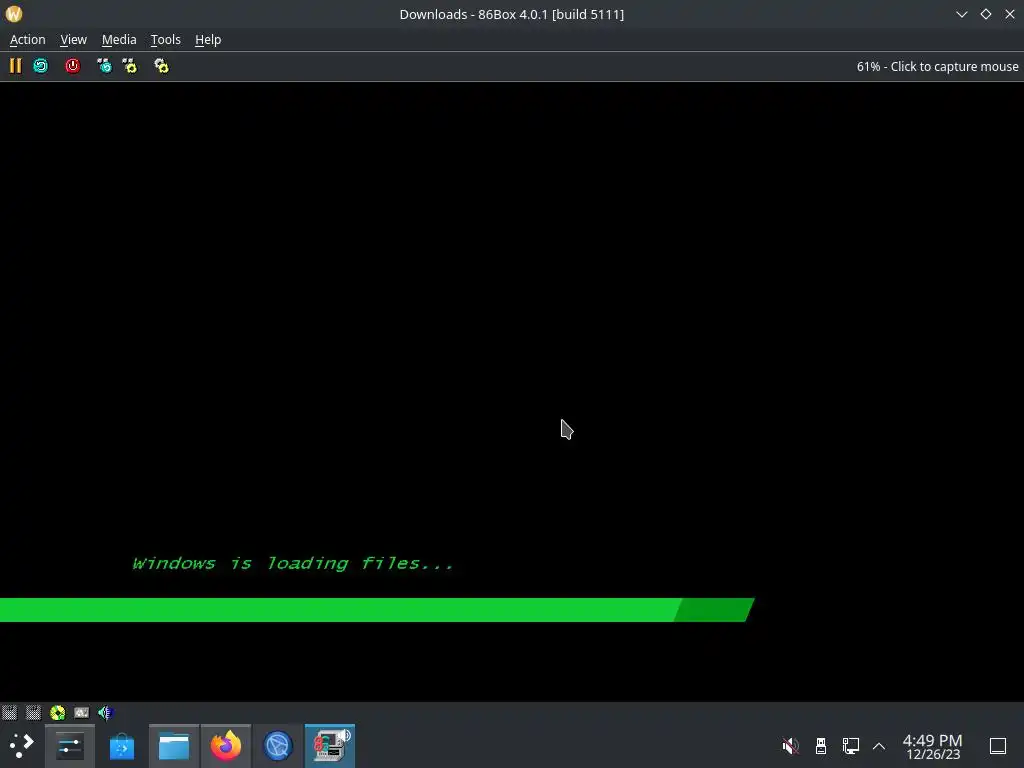Screen dimensions: 1024x768
Task: Click the emulated screen's green loading progress bar
Action: [x=377, y=610]
